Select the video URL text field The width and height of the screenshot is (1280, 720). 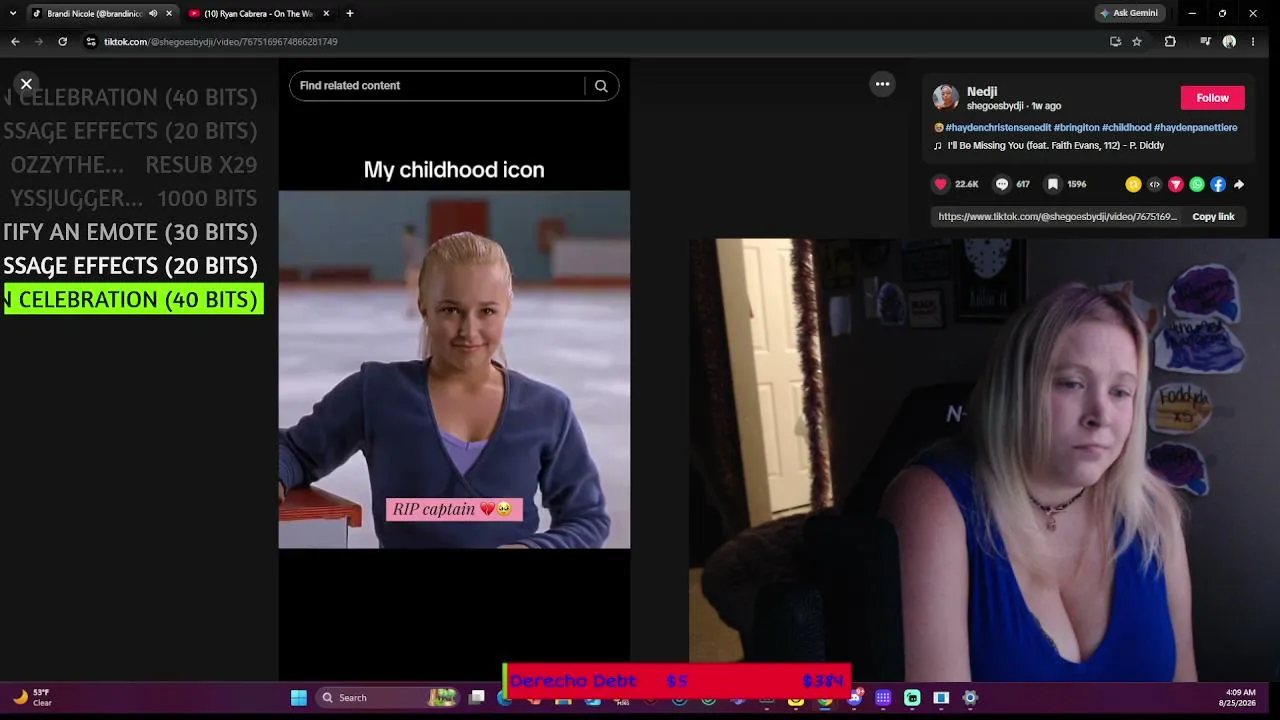point(1058,216)
